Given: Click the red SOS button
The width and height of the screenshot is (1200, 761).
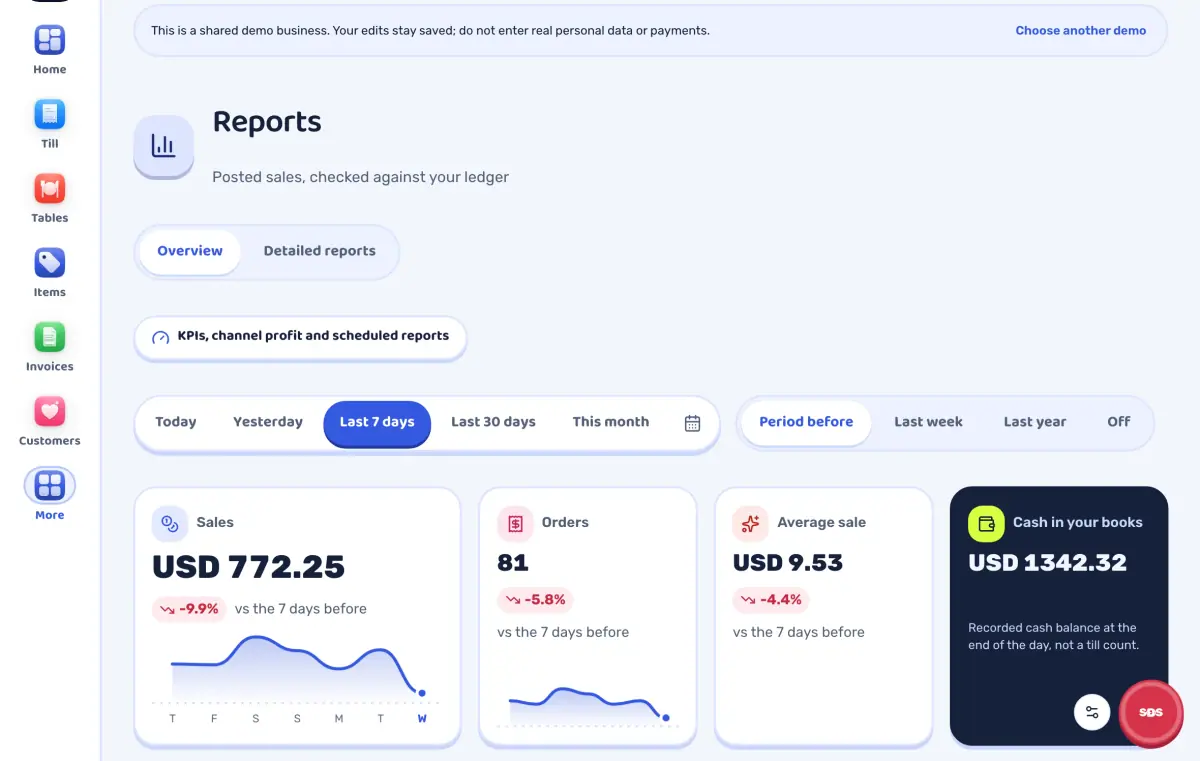Looking at the screenshot, I should point(1150,713).
